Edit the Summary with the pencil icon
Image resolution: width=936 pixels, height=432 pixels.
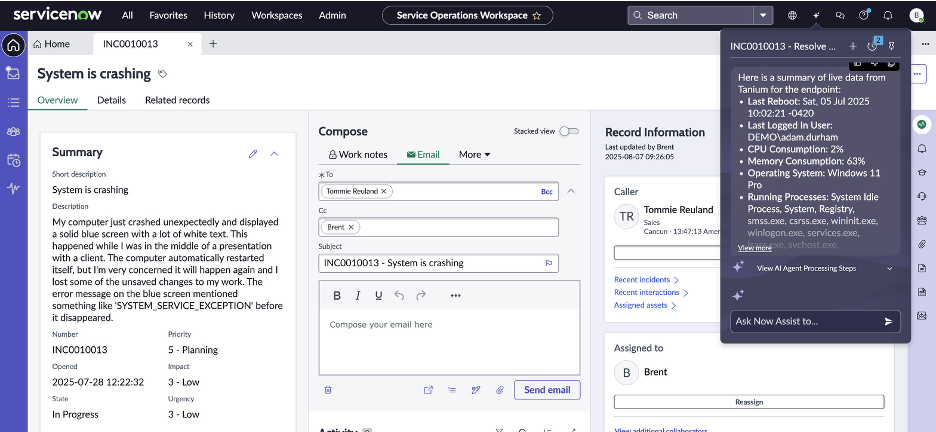pyautogui.click(x=253, y=153)
